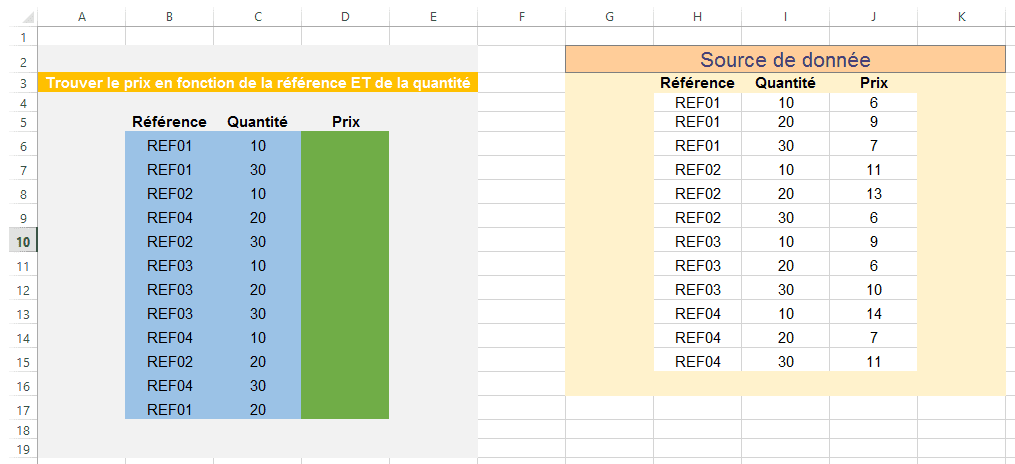Select cell B9 containing REF04
This screenshot has height=464, width=1015.
click(169, 217)
